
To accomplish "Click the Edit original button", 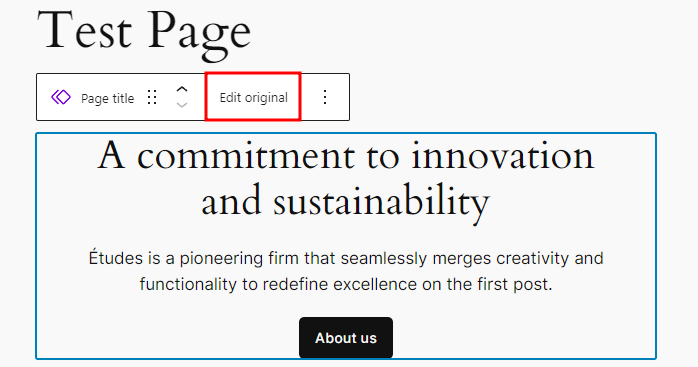I will point(253,97).
